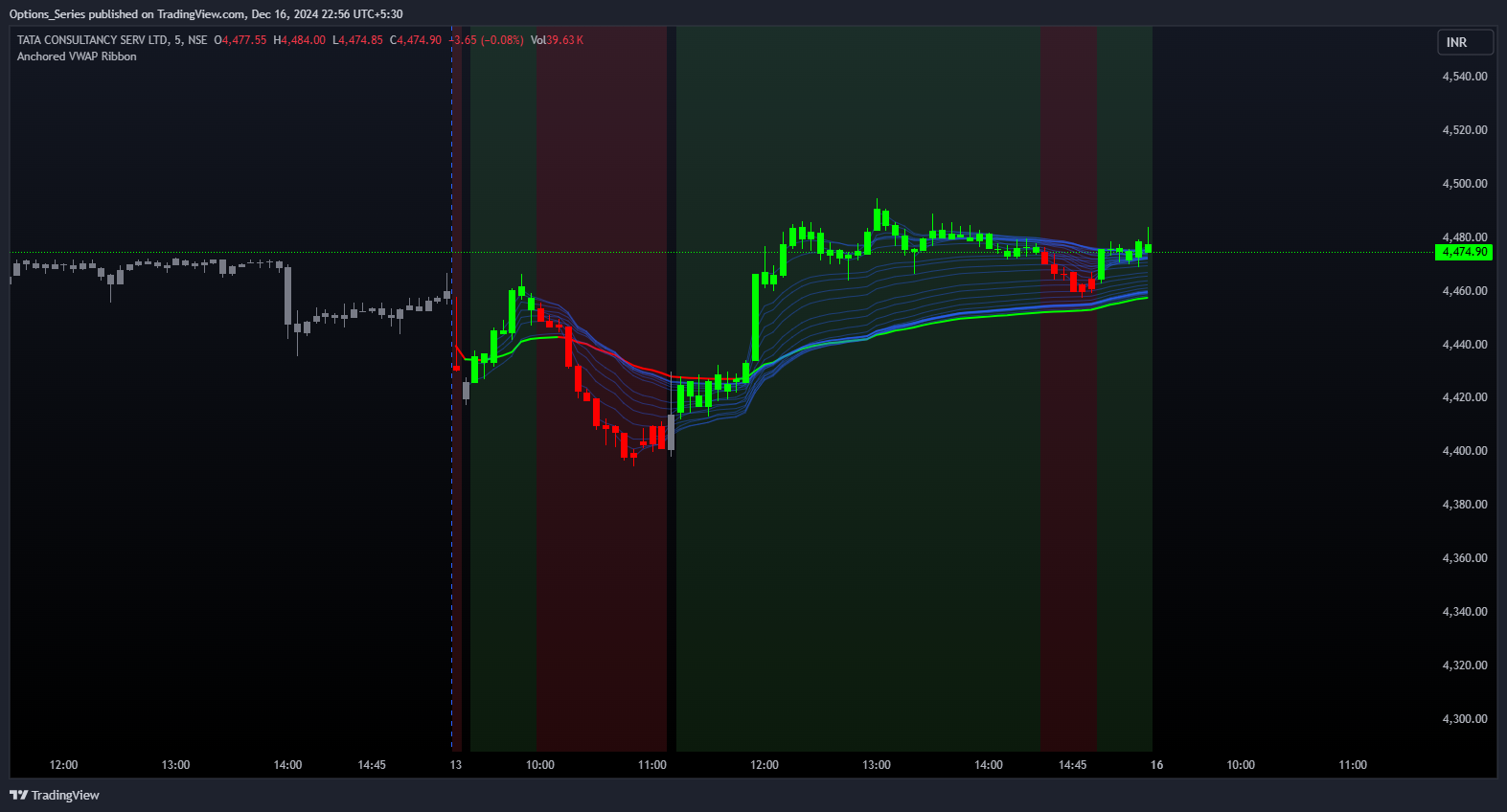
Task: Click the INR currency button
Action: (1465, 42)
